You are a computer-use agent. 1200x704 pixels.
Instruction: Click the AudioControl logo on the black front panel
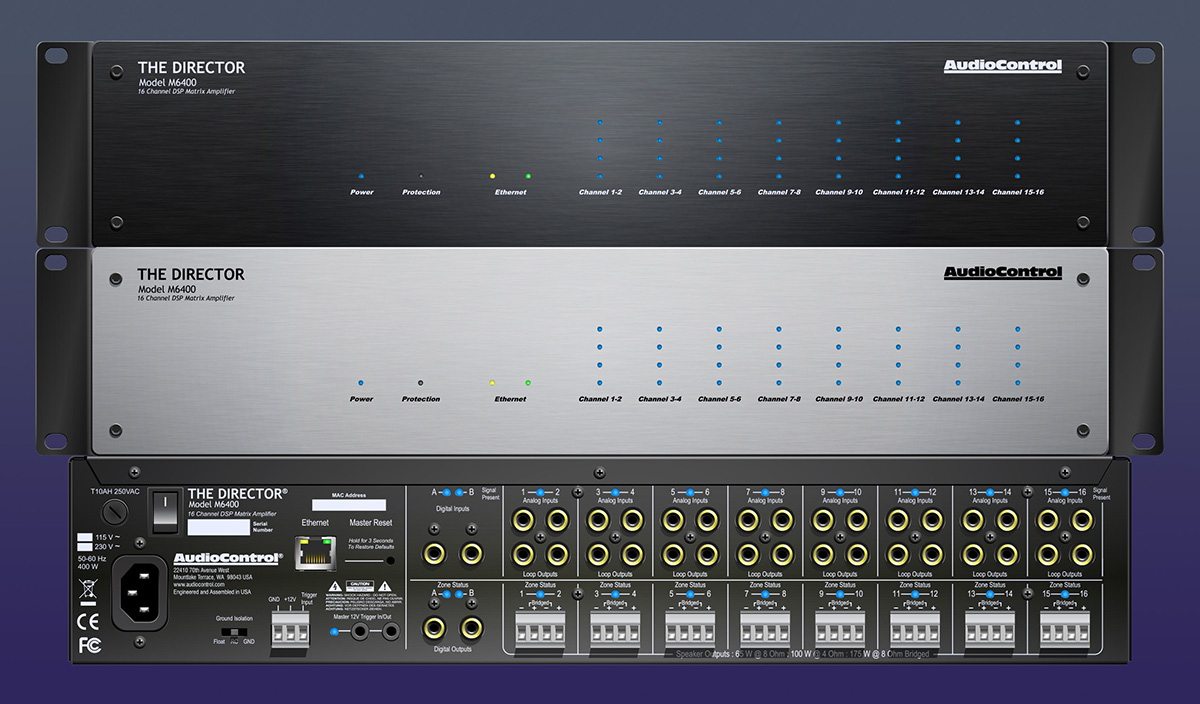coord(1003,66)
